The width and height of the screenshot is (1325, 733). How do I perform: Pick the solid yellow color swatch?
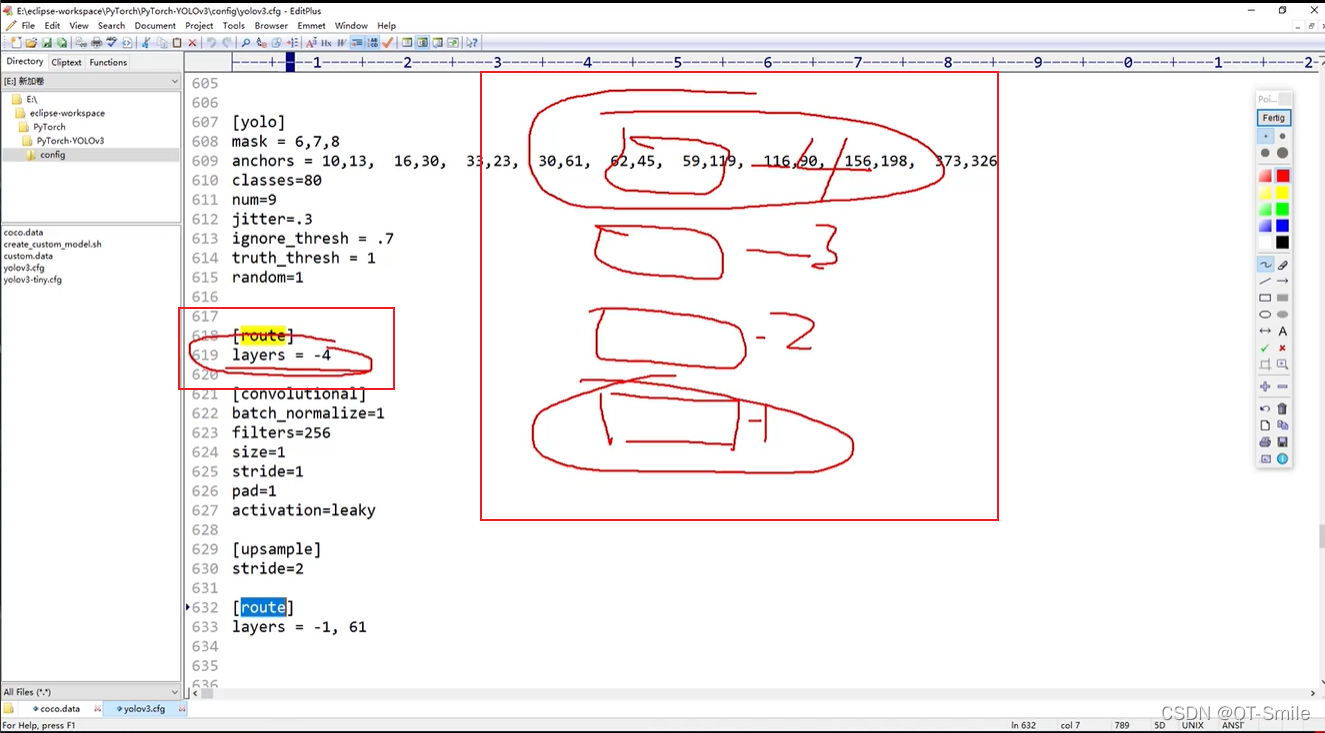[1282, 192]
